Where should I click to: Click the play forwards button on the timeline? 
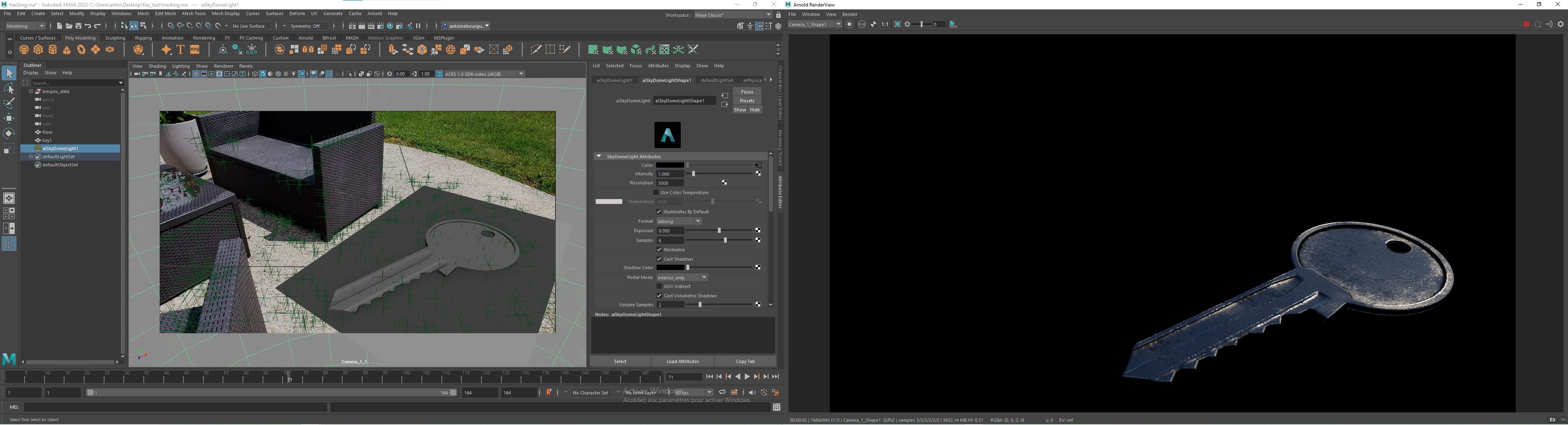click(x=747, y=377)
